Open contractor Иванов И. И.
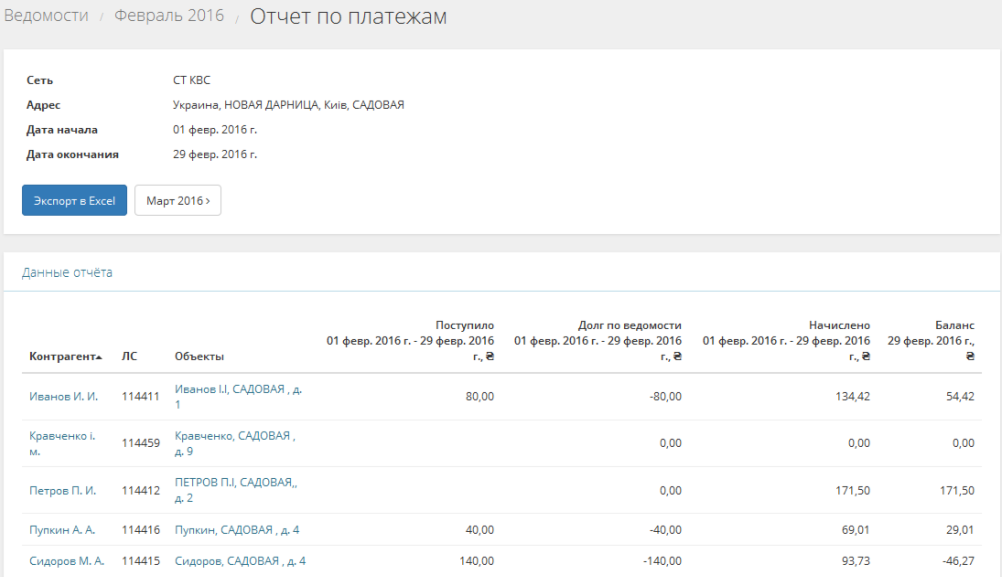This screenshot has width=1002, height=577. (x=64, y=397)
